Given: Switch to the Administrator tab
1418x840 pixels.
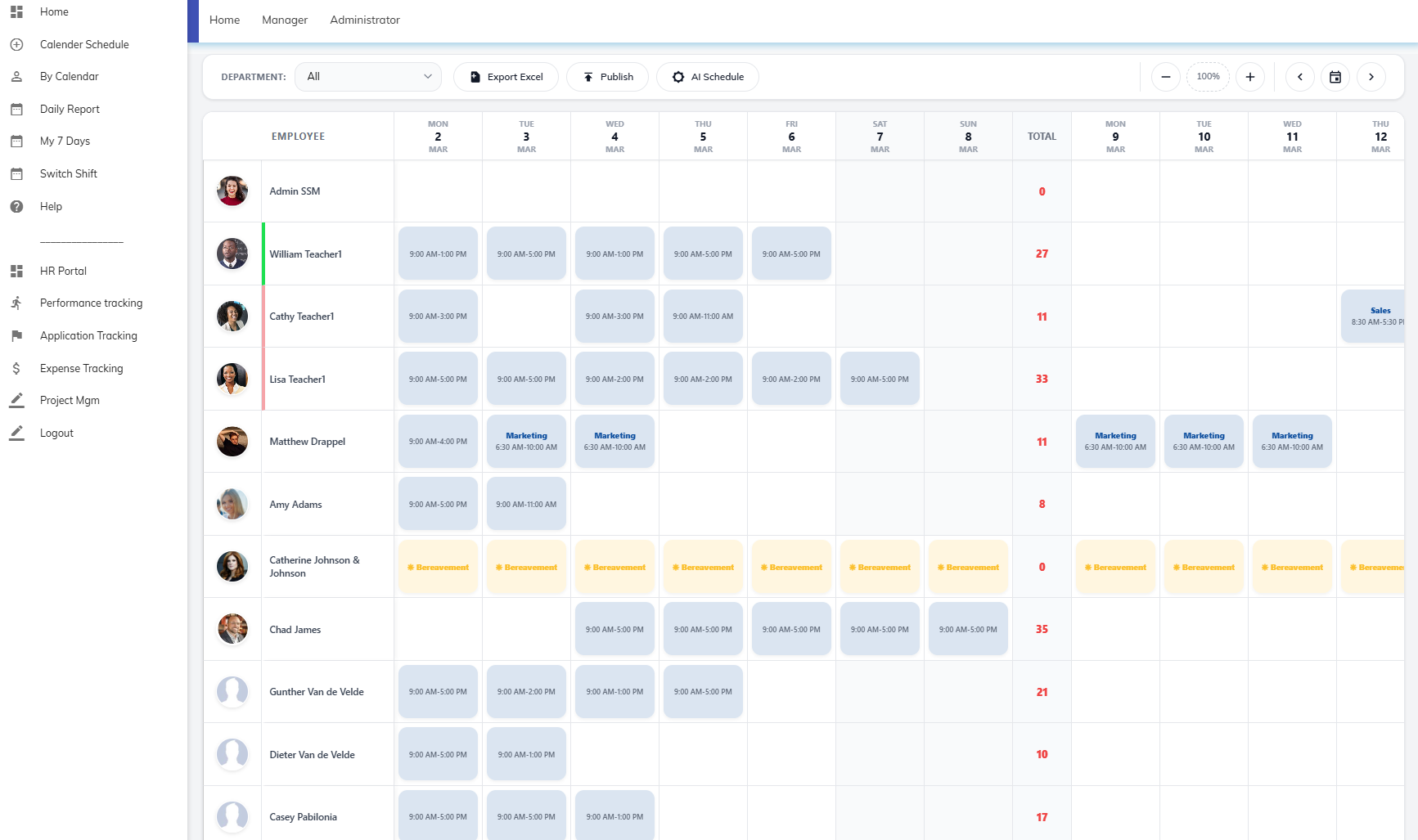Looking at the screenshot, I should click(365, 20).
